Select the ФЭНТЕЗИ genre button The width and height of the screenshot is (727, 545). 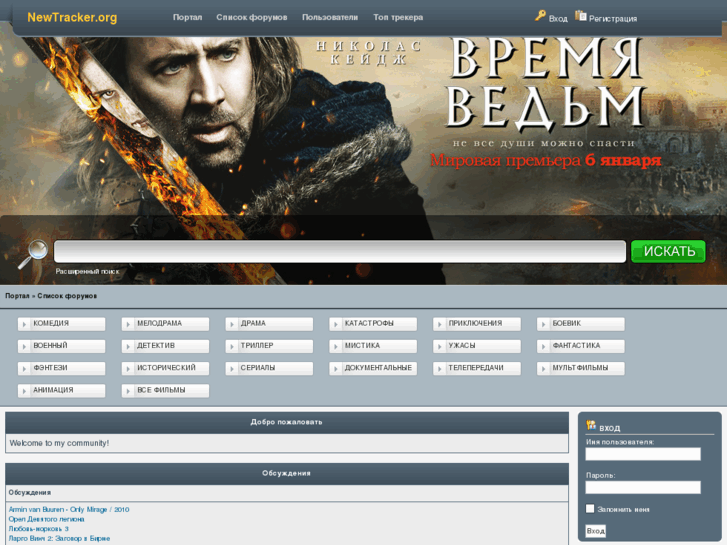(x=62, y=368)
